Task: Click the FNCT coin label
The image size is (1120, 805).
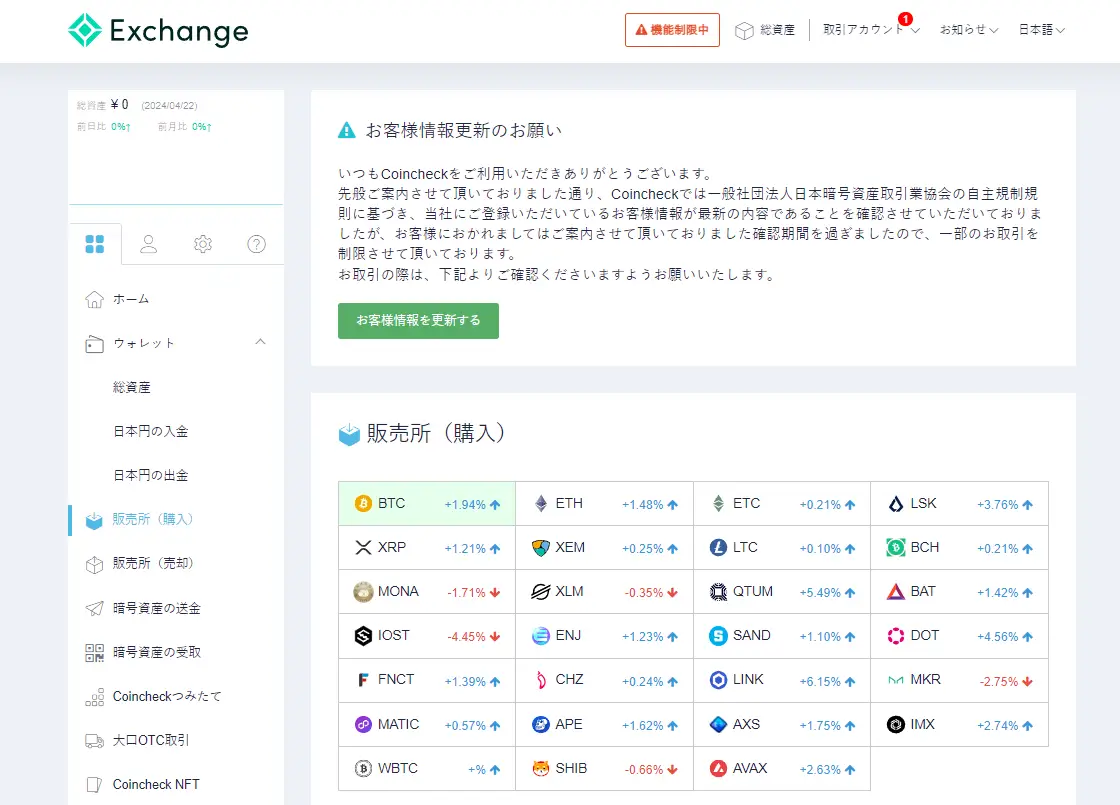Action: [x=396, y=679]
